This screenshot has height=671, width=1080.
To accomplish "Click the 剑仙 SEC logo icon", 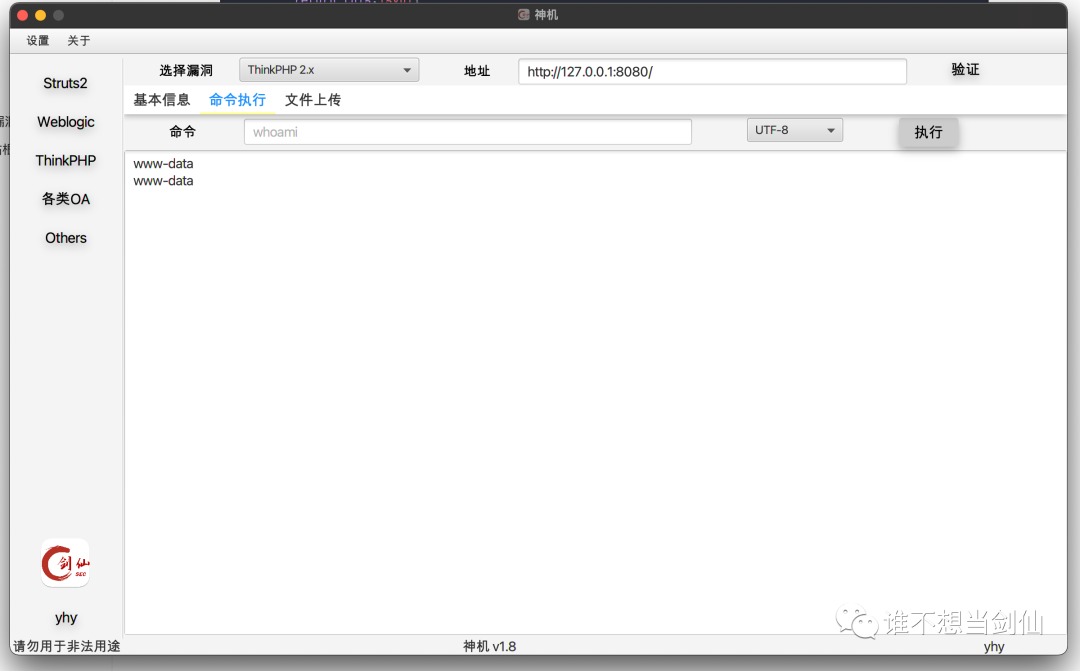I will point(65,563).
